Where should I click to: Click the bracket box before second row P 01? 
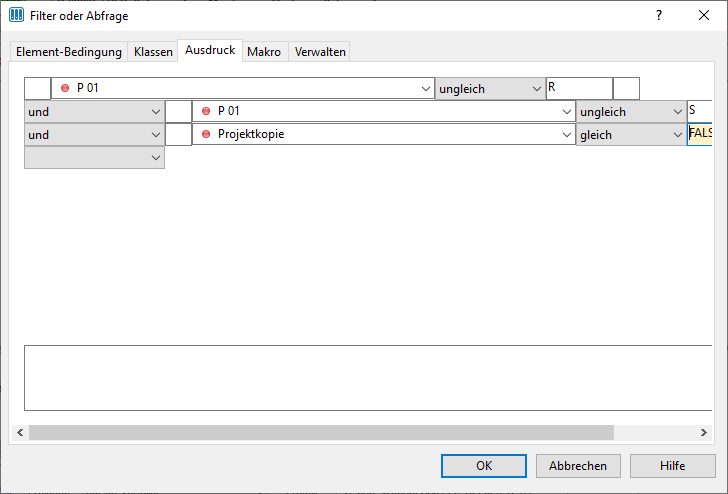click(179, 111)
